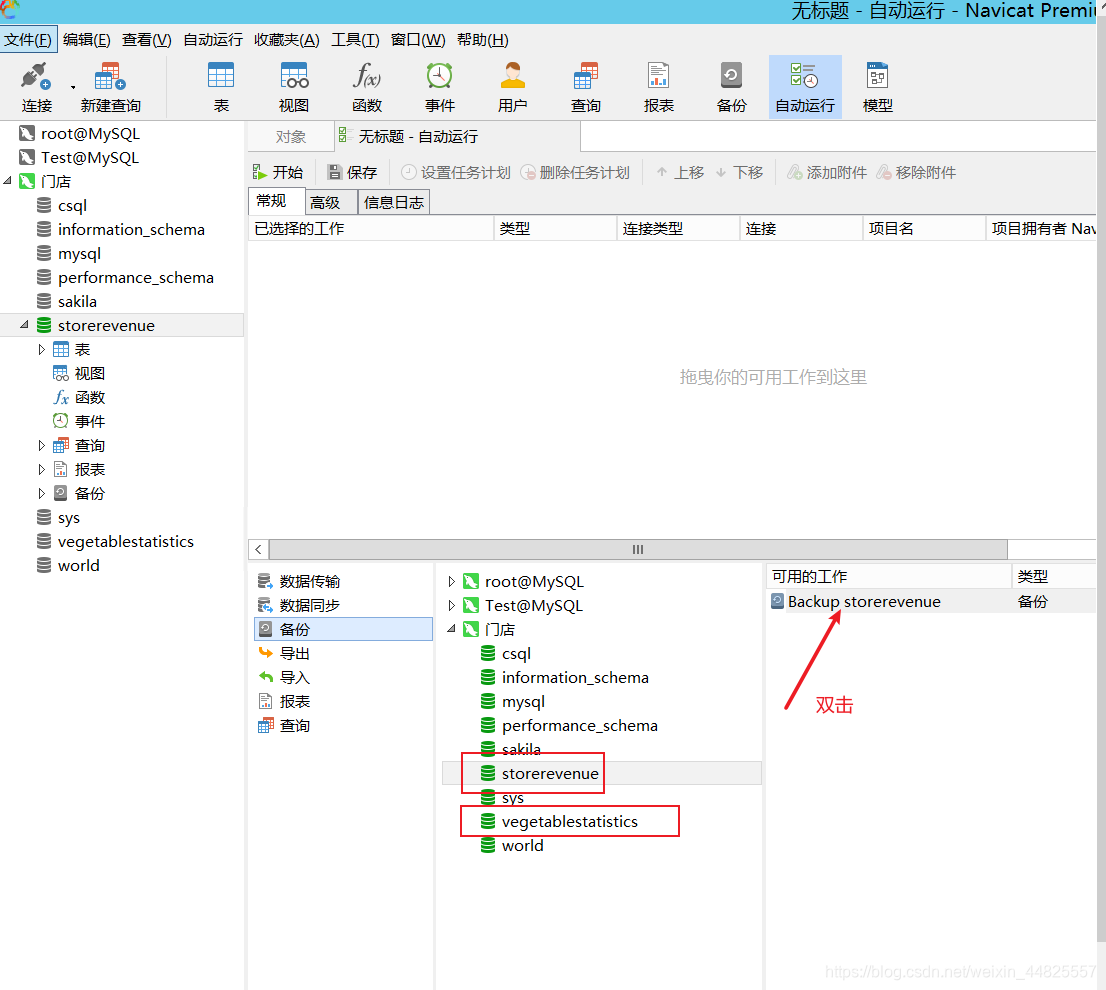This screenshot has height=990, width=1106.
Task: Open the View (查看) menu
Action: click(147, 39)
